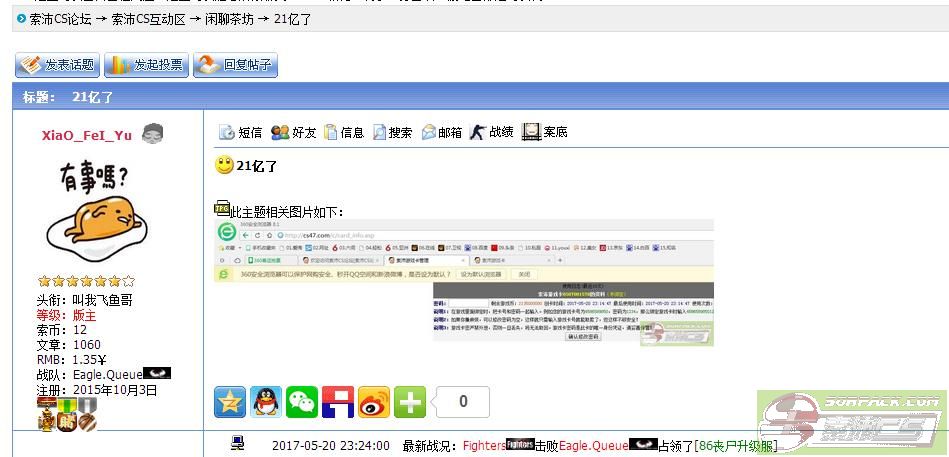Open the 案底 record icon
The image size is (949, 457).
[x=544, y=132]
